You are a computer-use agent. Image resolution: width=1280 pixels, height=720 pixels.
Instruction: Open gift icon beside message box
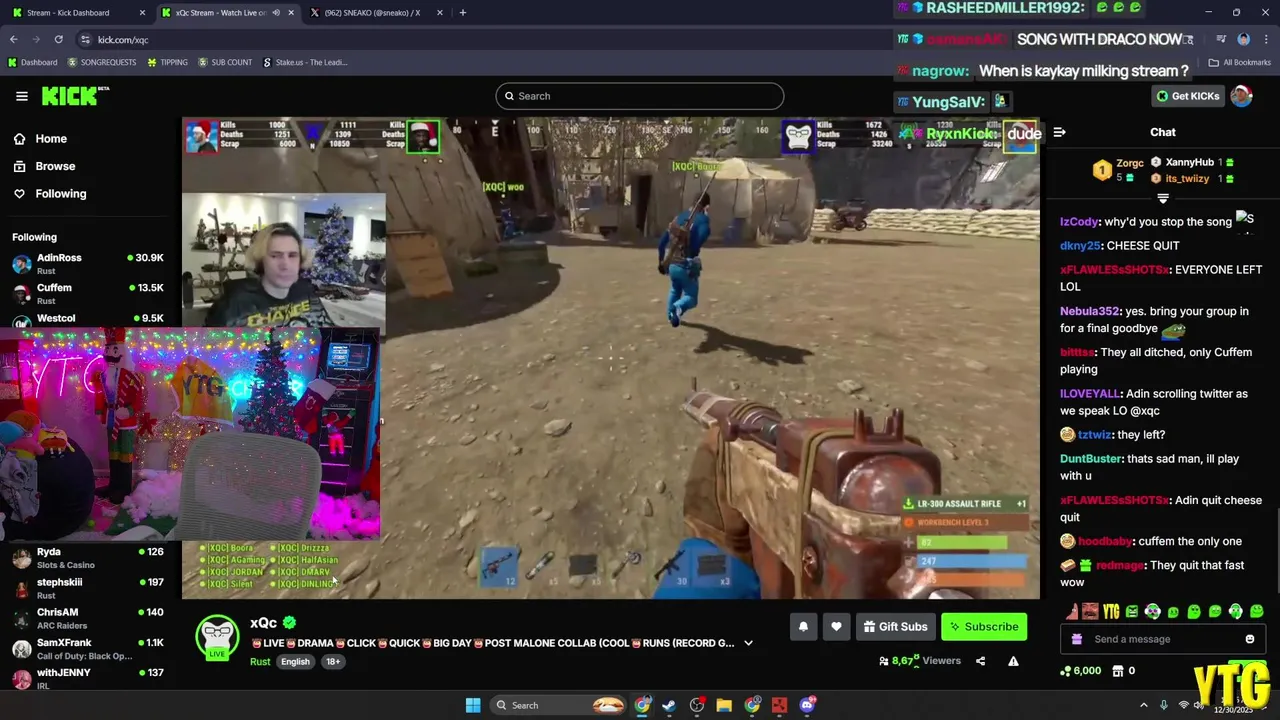[x=1076, y=639]
